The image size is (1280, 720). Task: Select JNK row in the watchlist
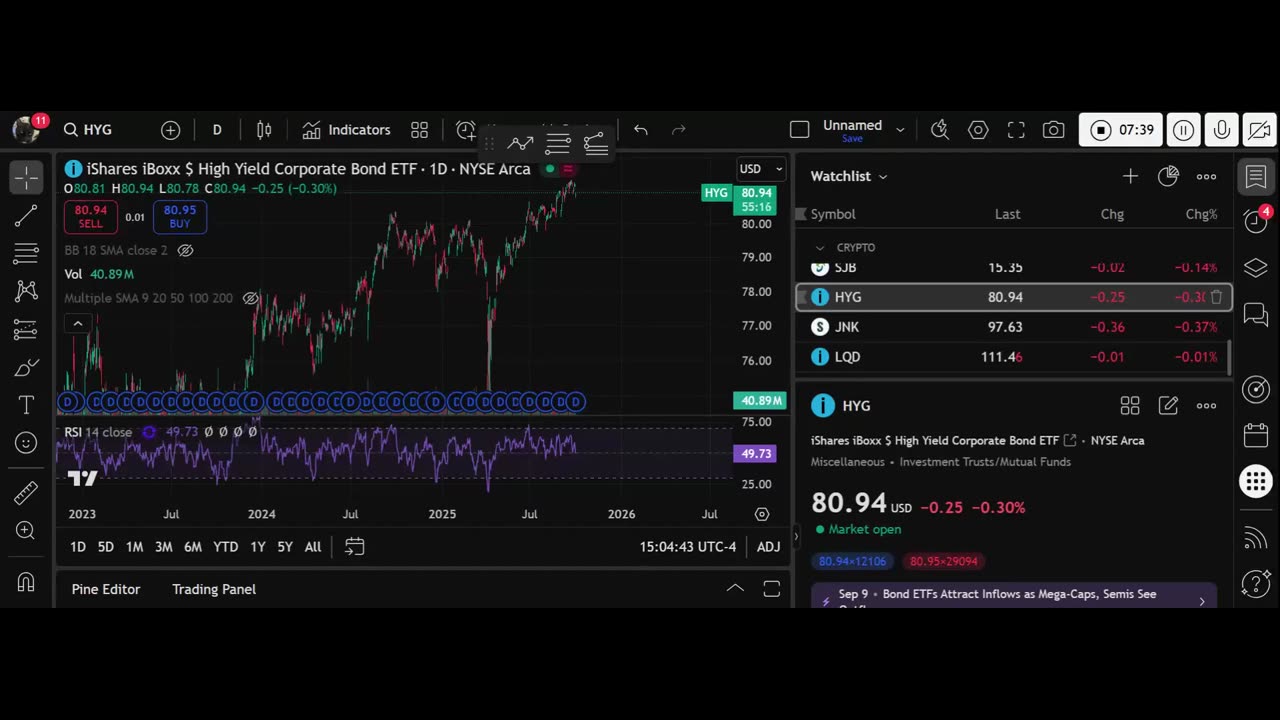tap(1013, 327)
